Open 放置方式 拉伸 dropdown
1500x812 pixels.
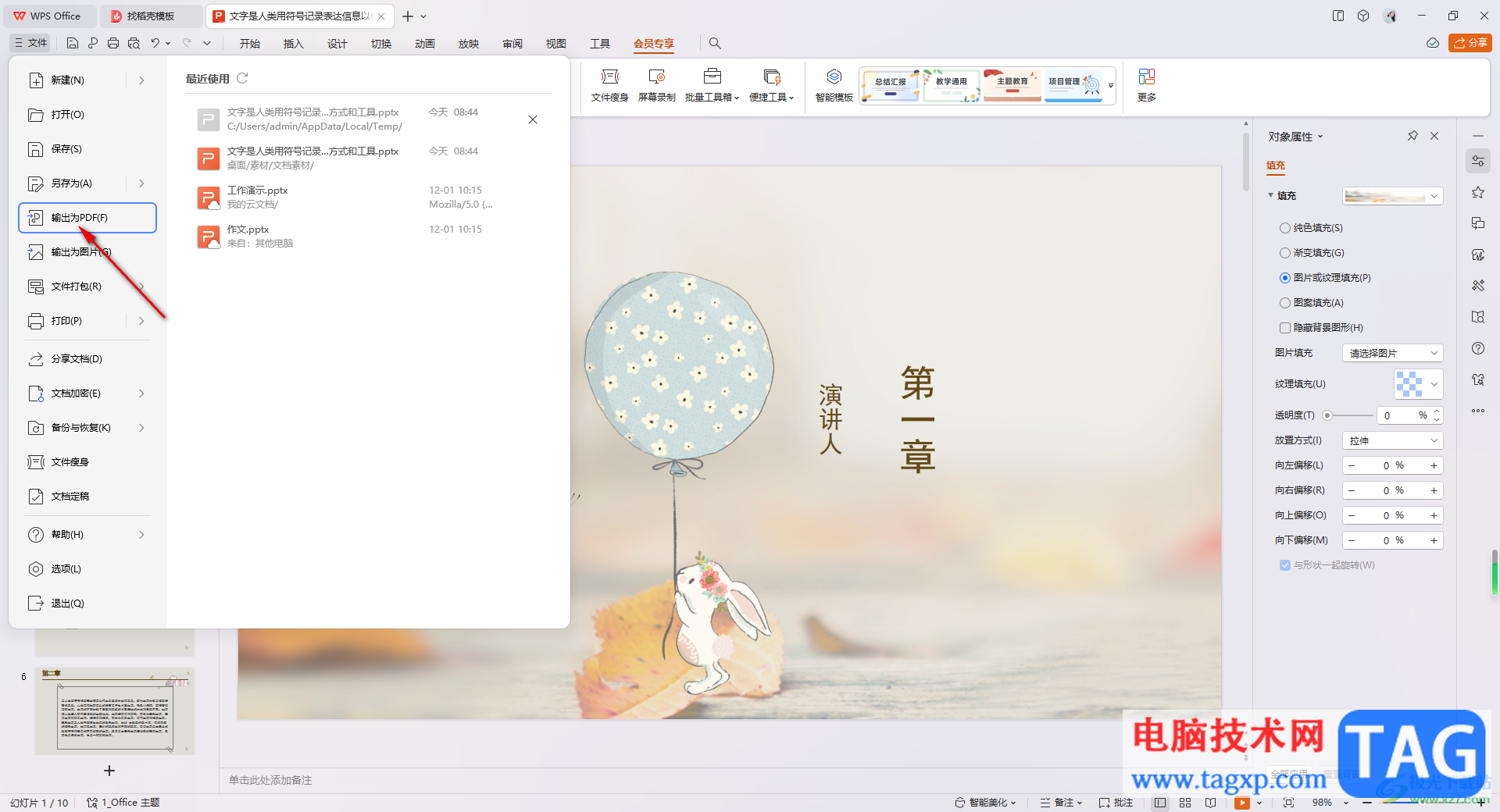click(1392, 440)
